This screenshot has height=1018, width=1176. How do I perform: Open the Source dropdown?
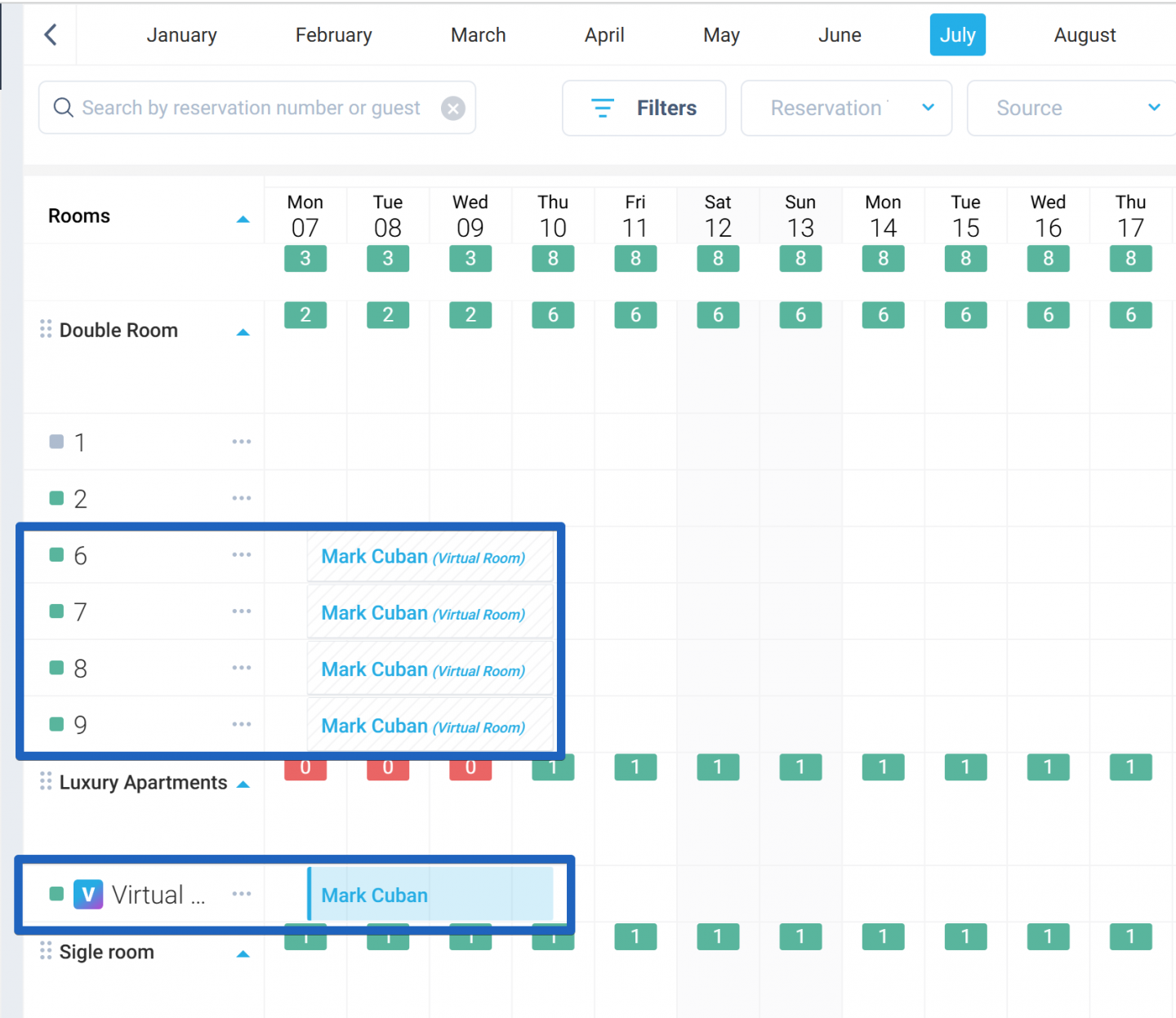coord(1071,108)
